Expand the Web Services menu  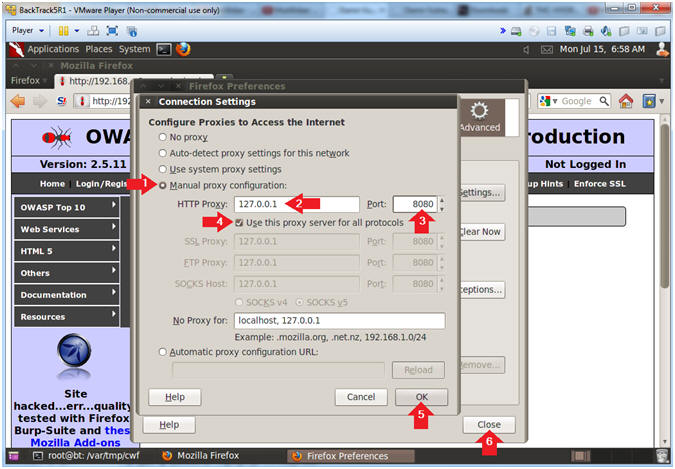coord(67,230)
